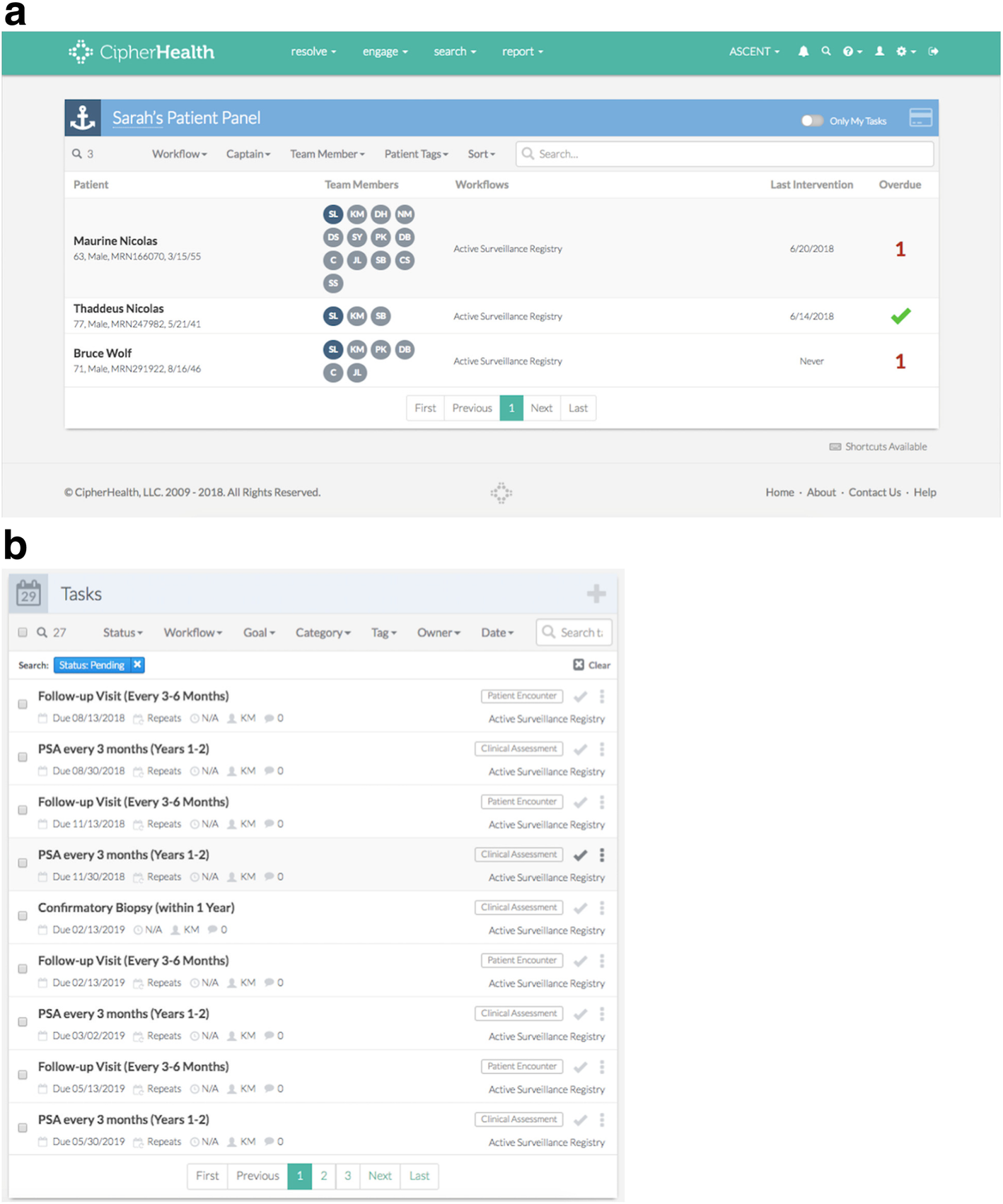This screenshot has width=1003, height=1204.
Task: Open options for Confirmatory Biopsy task
Action: click(x=602, y=908)
